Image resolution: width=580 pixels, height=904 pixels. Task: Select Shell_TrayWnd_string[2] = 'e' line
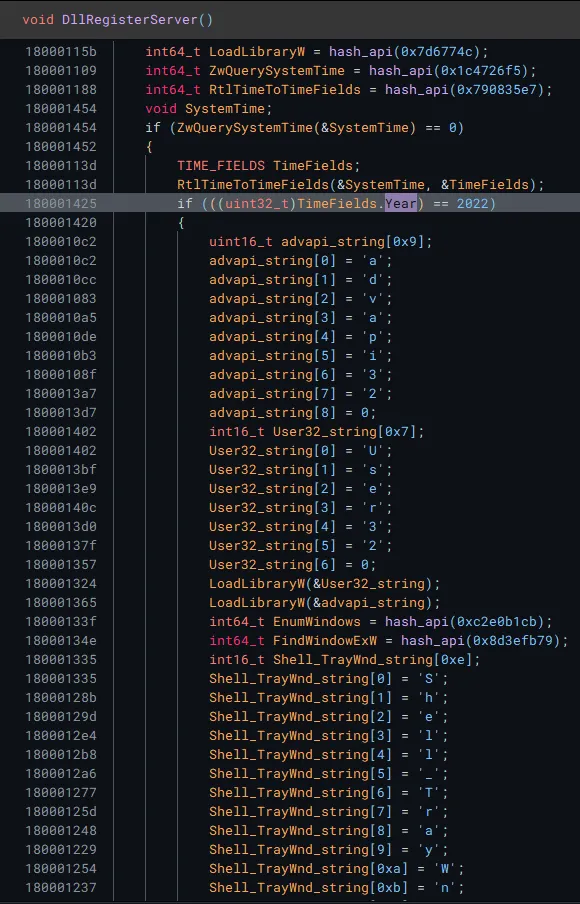click(x=329, y=717)
